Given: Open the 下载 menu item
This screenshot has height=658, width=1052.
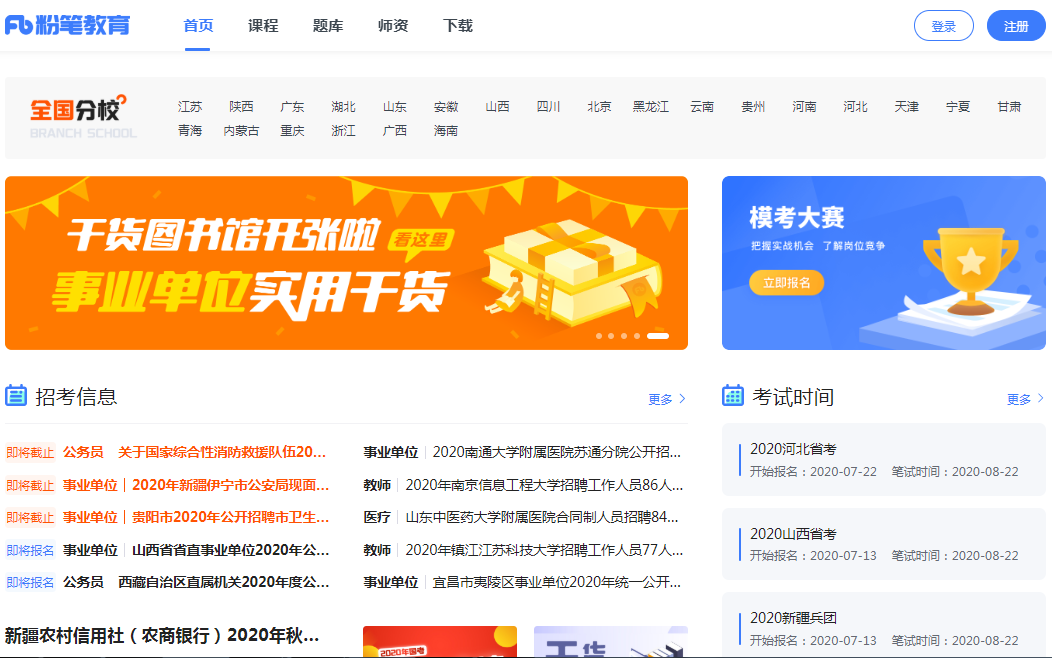Looking at the screenshot, I should tap(457, 25).
